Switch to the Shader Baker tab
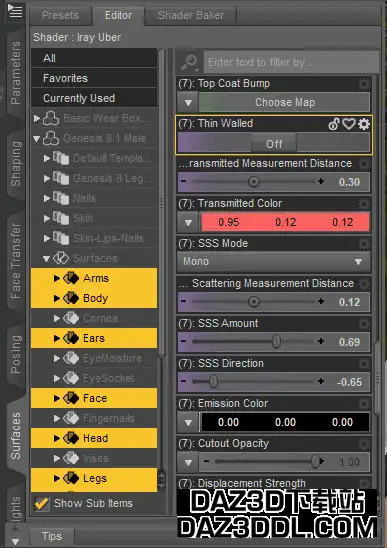Viewport: 387px width, 548px height. [x=191, y=15]
